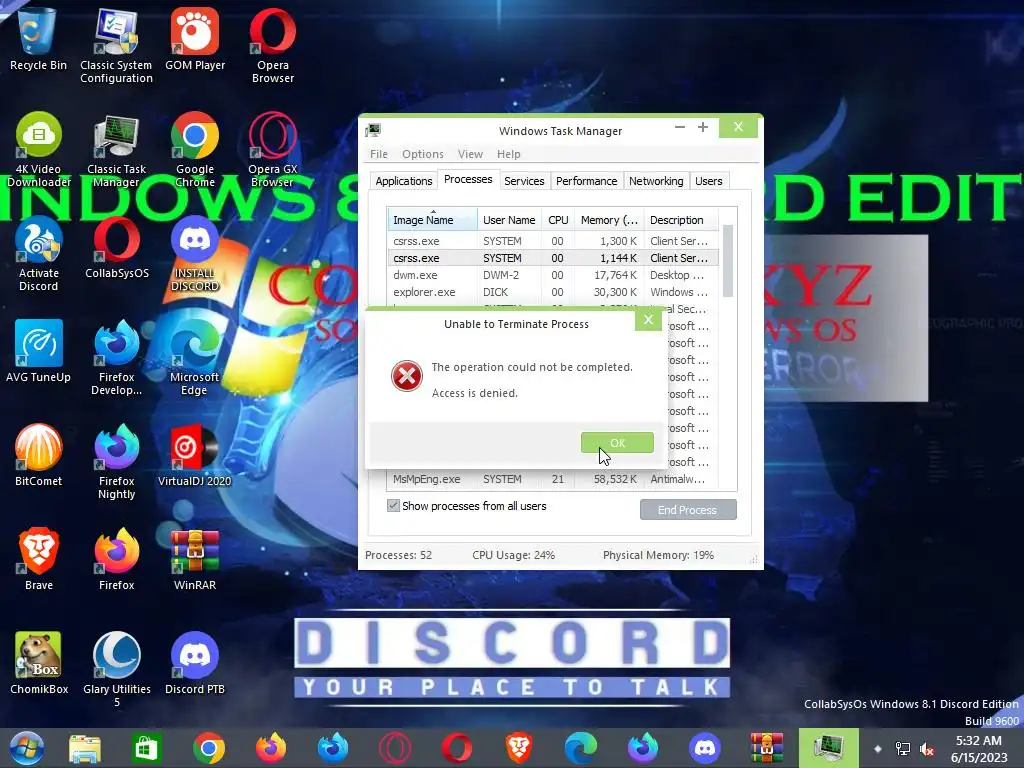Open File Explorer from the taskbar
This screenshot has height=768, width=1024.
click(x=85, y=748)
